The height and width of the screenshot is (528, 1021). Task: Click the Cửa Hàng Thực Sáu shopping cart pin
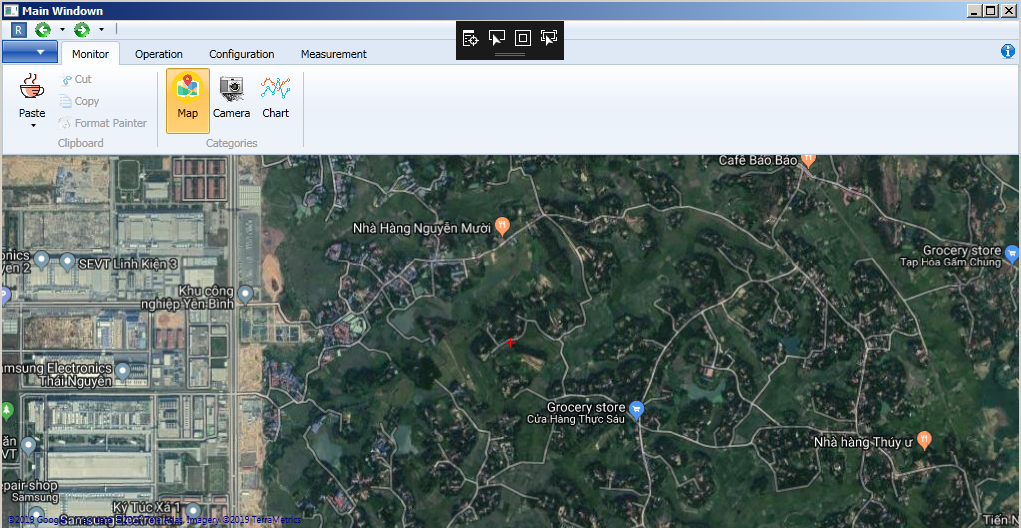[x=637, y=409]
